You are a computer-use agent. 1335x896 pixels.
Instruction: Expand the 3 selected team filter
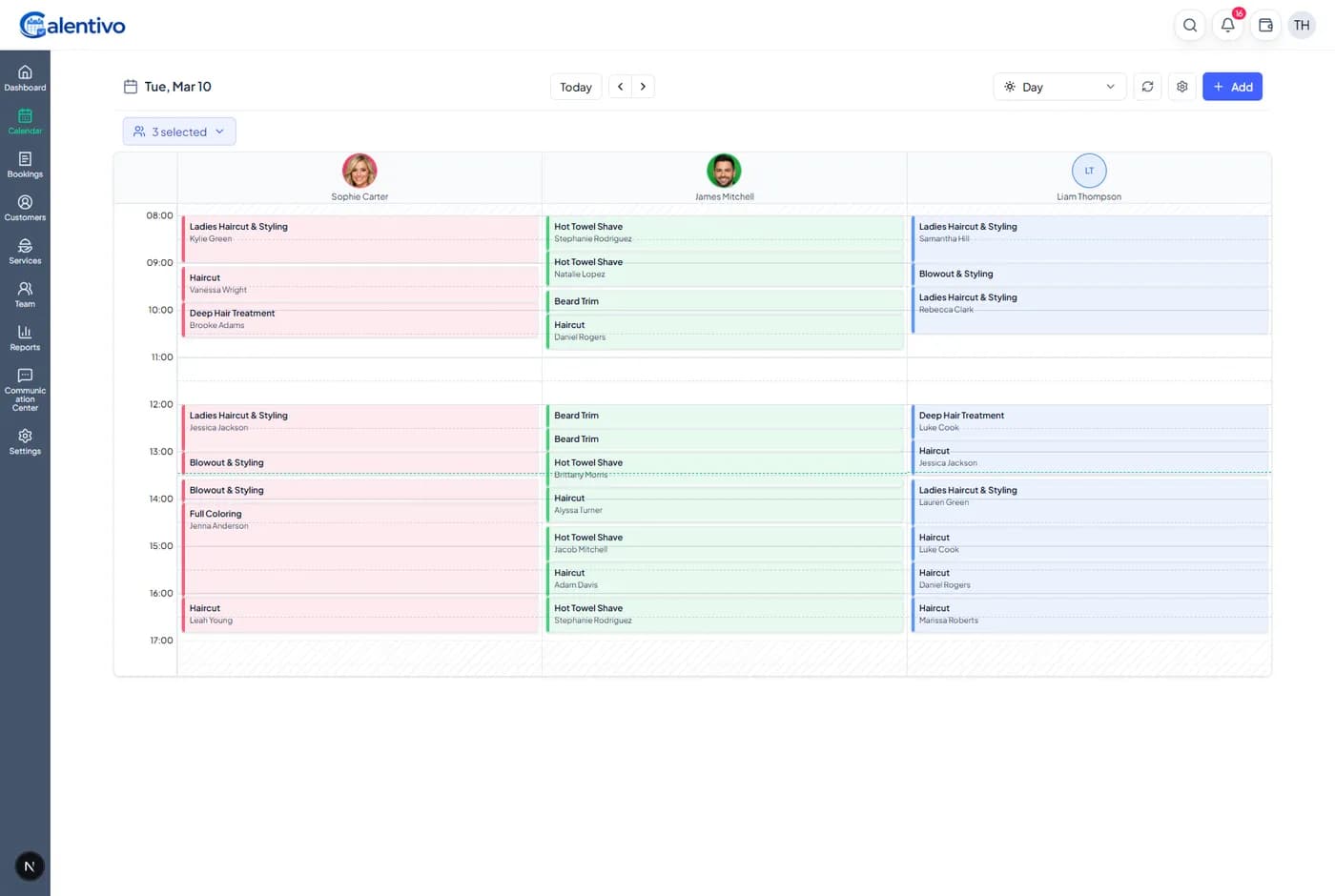point(179,132)
